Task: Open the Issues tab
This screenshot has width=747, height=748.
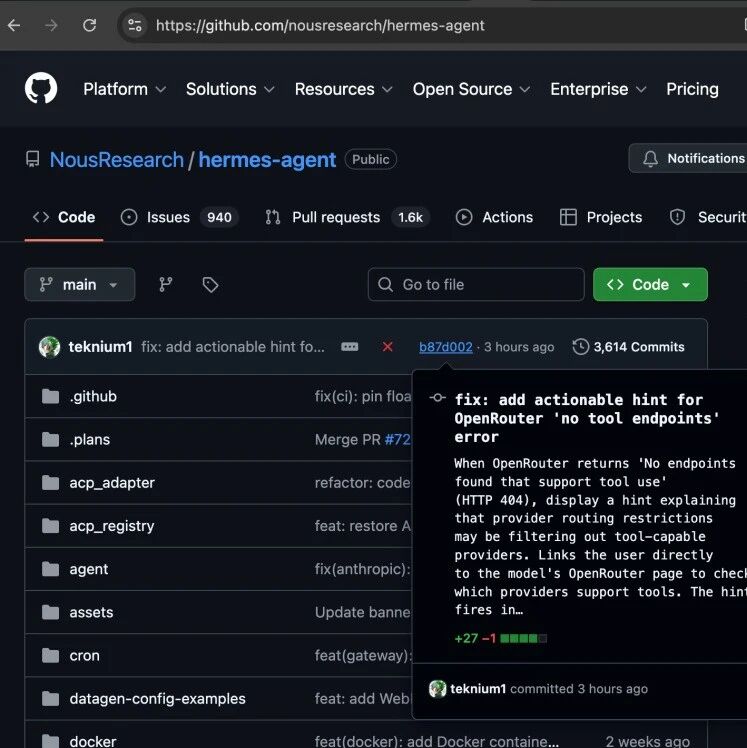Action: 179,218
